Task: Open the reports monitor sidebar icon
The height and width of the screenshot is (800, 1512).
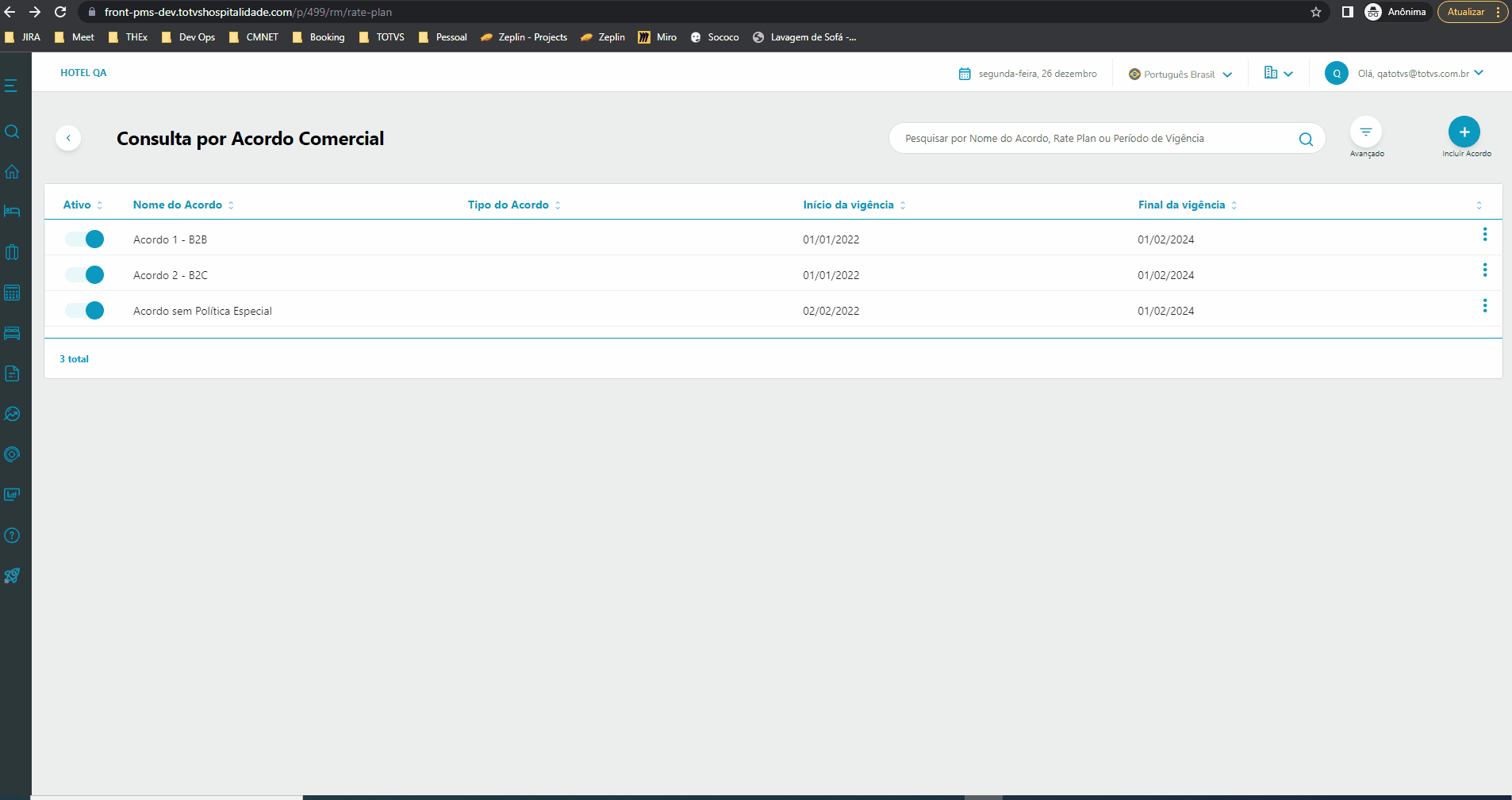Action: pos(12,495)
